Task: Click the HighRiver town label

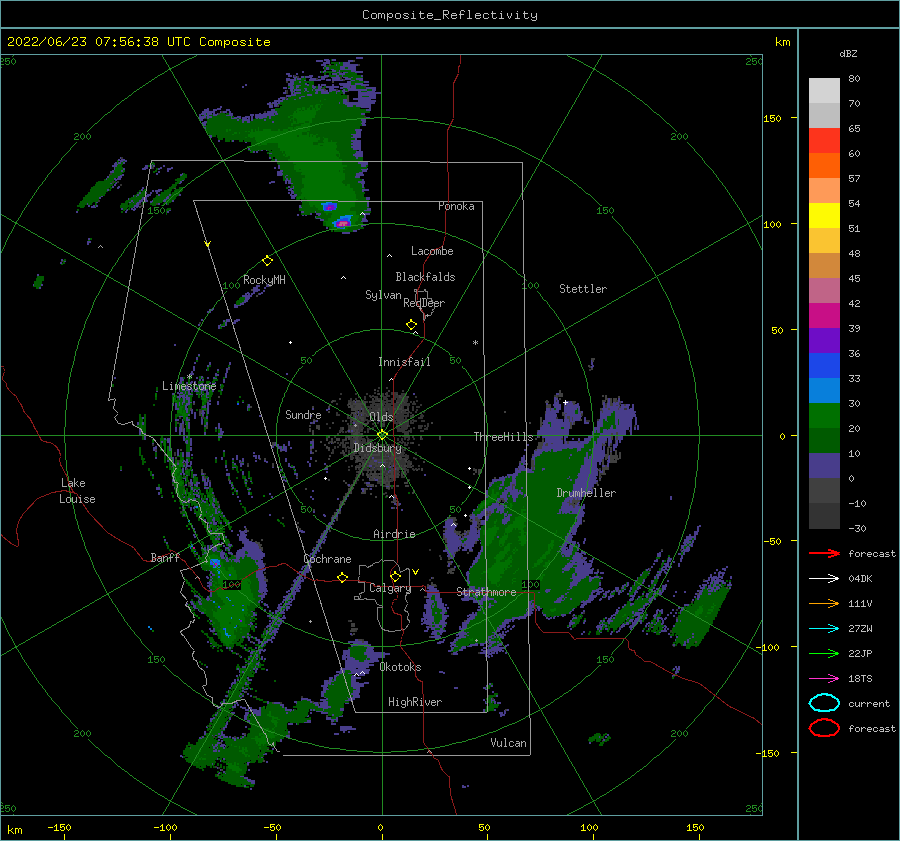Action: pos(415,702)
